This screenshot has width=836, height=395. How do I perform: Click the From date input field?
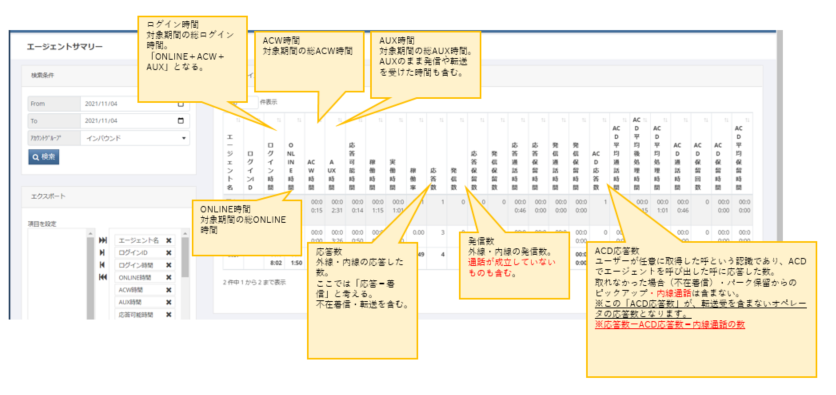135,104
